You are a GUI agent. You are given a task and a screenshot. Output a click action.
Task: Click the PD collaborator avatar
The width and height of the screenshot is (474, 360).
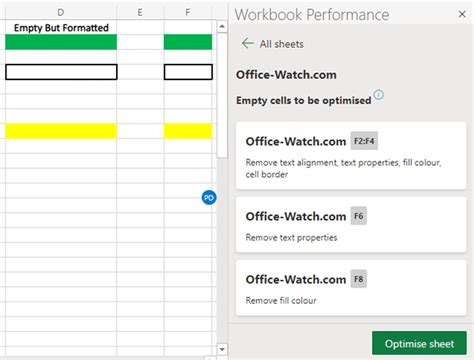209,198
